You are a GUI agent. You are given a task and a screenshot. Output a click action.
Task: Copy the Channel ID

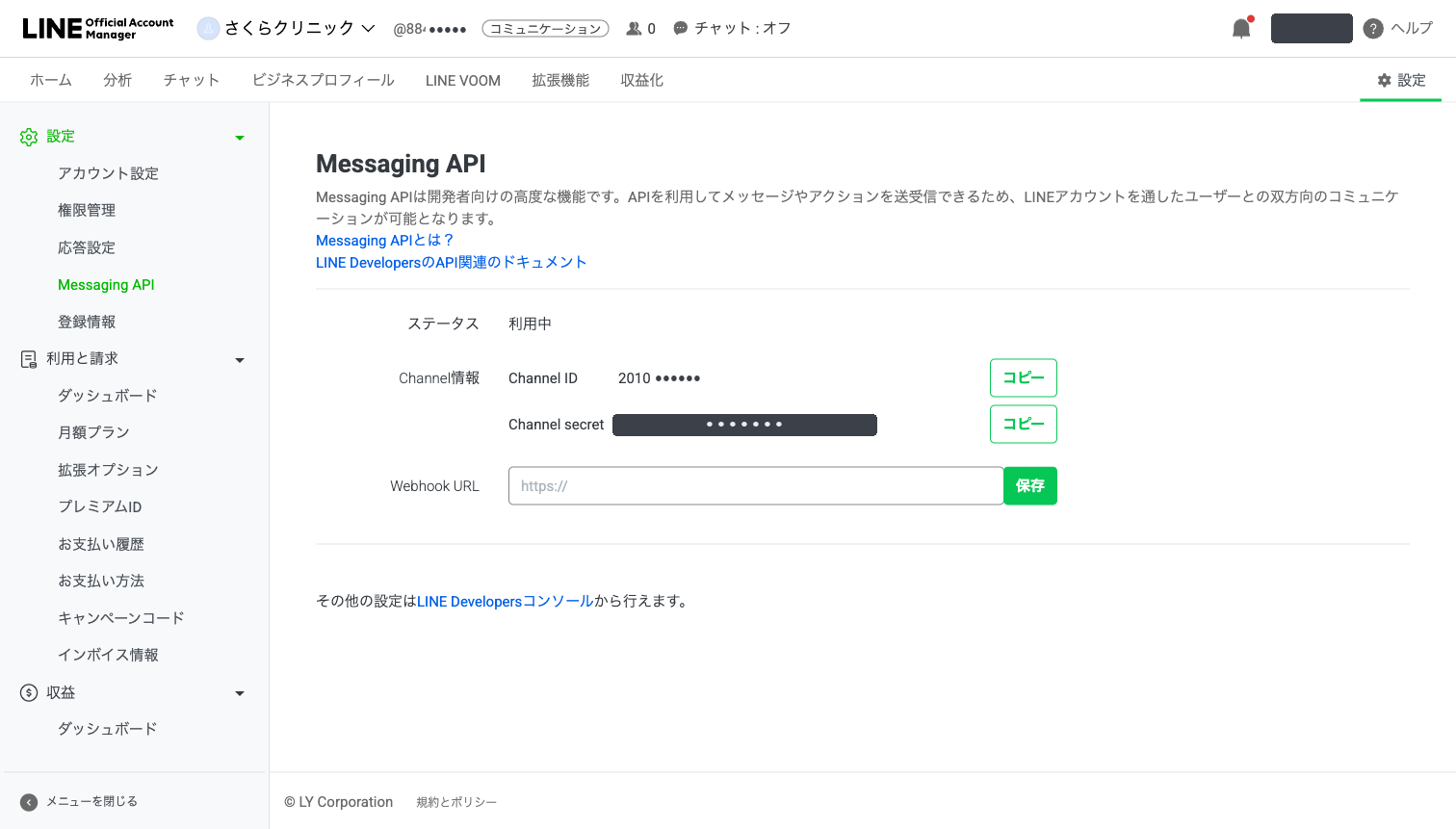tap(1024, 377)
